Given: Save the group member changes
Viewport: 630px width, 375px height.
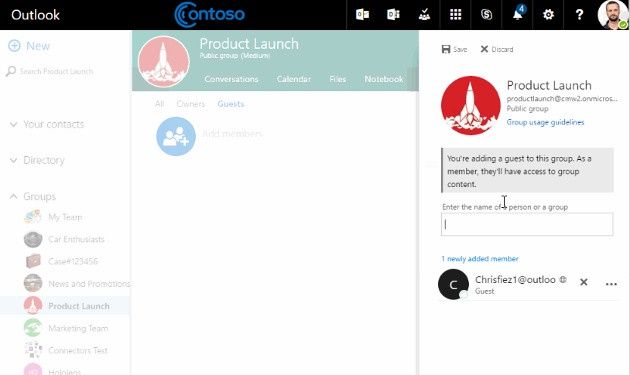Looking at the screenshot, I should click(x=454, y=49).
